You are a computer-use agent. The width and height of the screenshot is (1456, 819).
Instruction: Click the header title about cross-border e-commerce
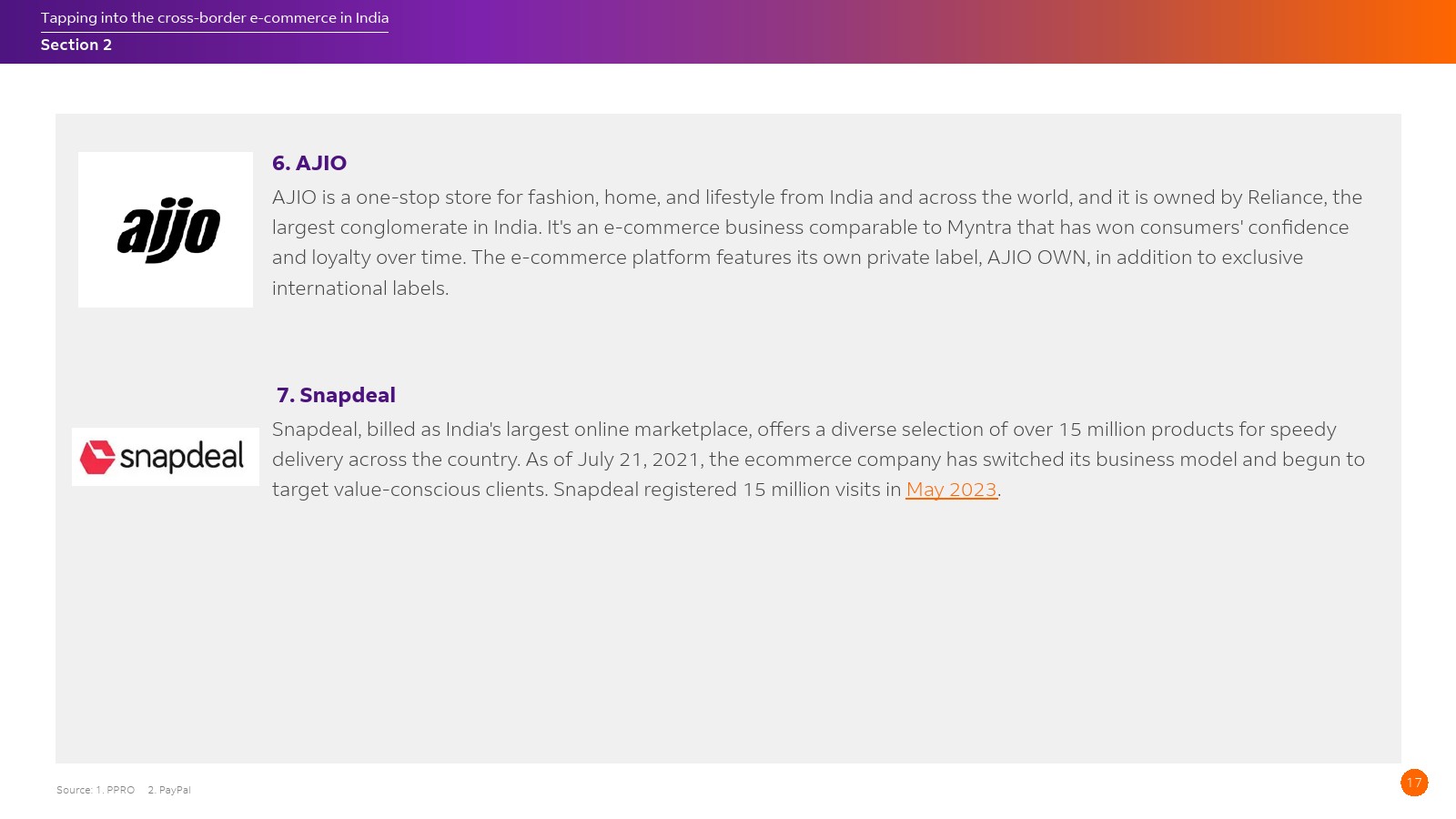tap(215, 18)
